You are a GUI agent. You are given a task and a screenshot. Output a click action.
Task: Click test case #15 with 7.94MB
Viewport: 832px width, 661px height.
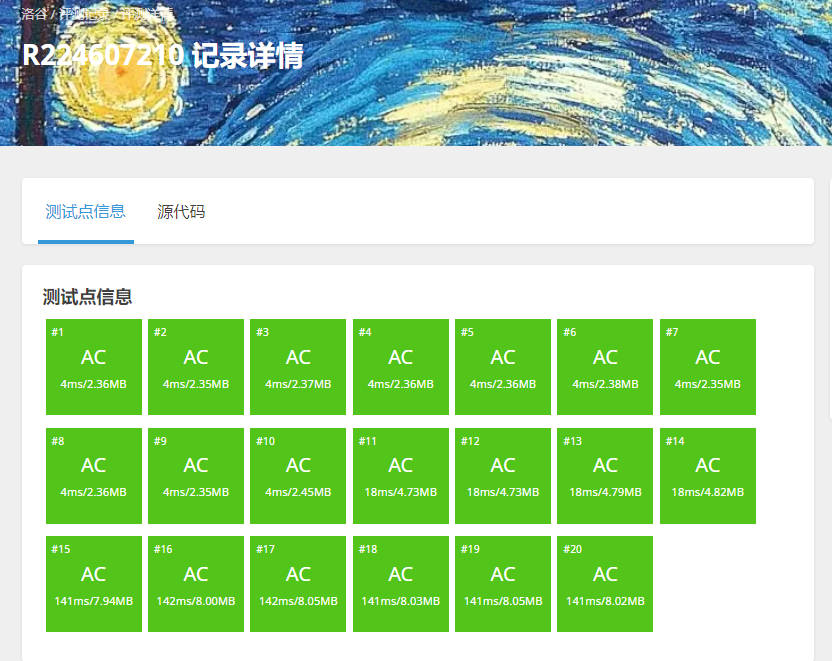tap(94, 584)
